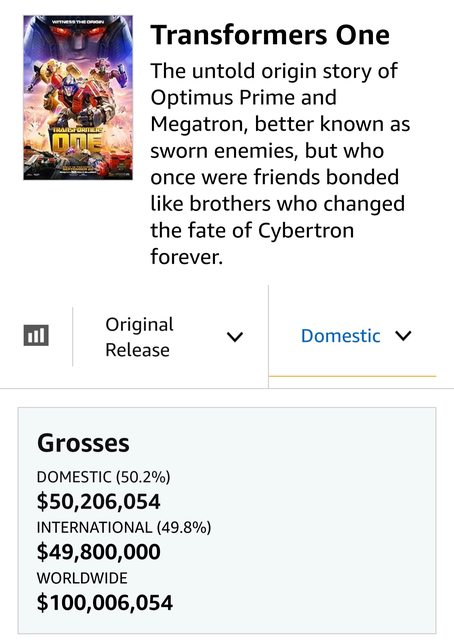
Task: Open the Original Release dropdown
Action: [170, 337]
